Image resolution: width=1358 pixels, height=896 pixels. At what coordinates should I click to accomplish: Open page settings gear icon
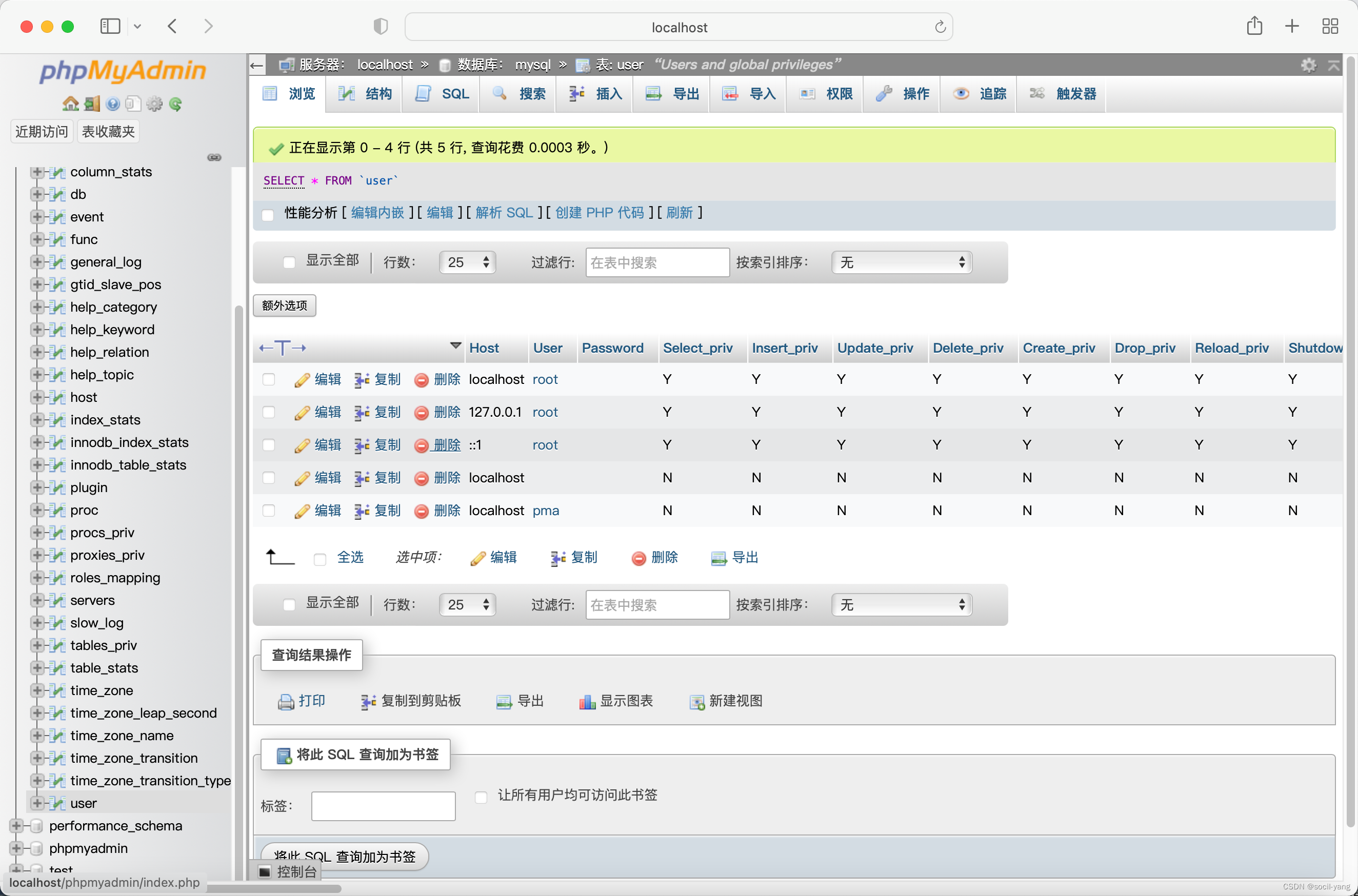(1308, 65)
